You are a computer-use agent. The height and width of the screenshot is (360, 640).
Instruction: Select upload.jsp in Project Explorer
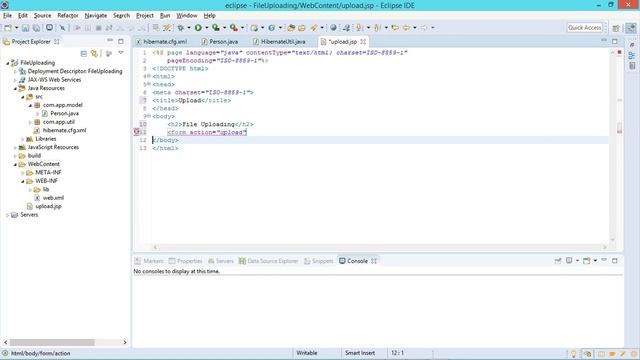coord(48,207)
